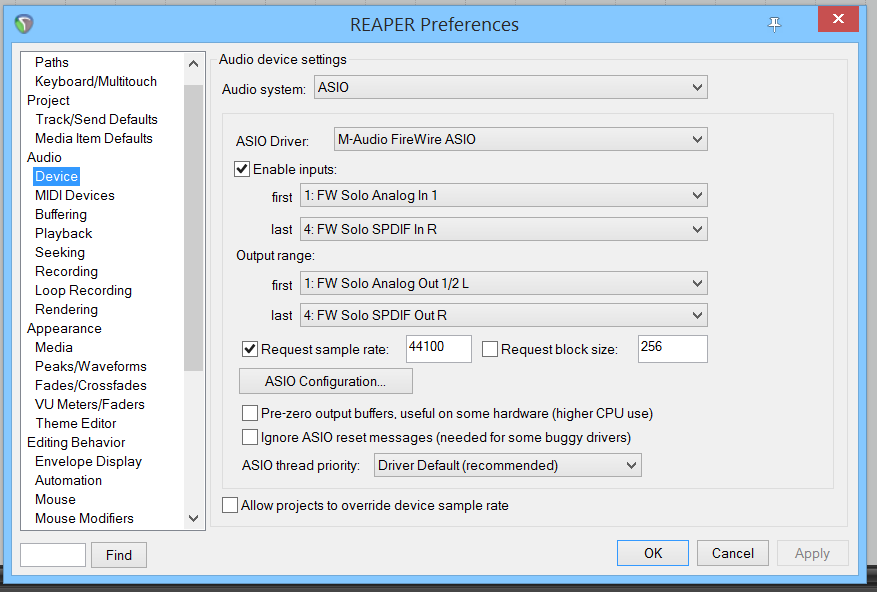877x592 pixels.
Task: Click the Find button
Action: pyautogui.click(x=119, y=555)
